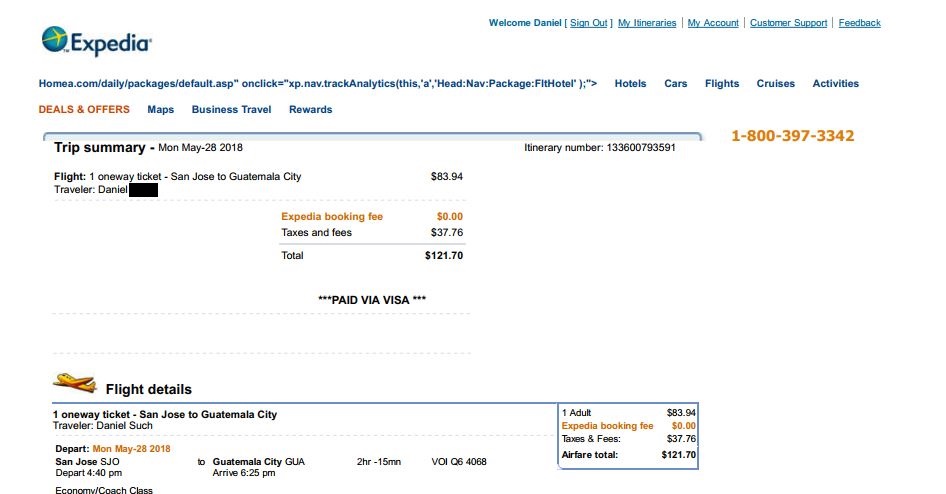The image size is (946, 494).
Task: Open Customer Support page
Action: point(788,23)
